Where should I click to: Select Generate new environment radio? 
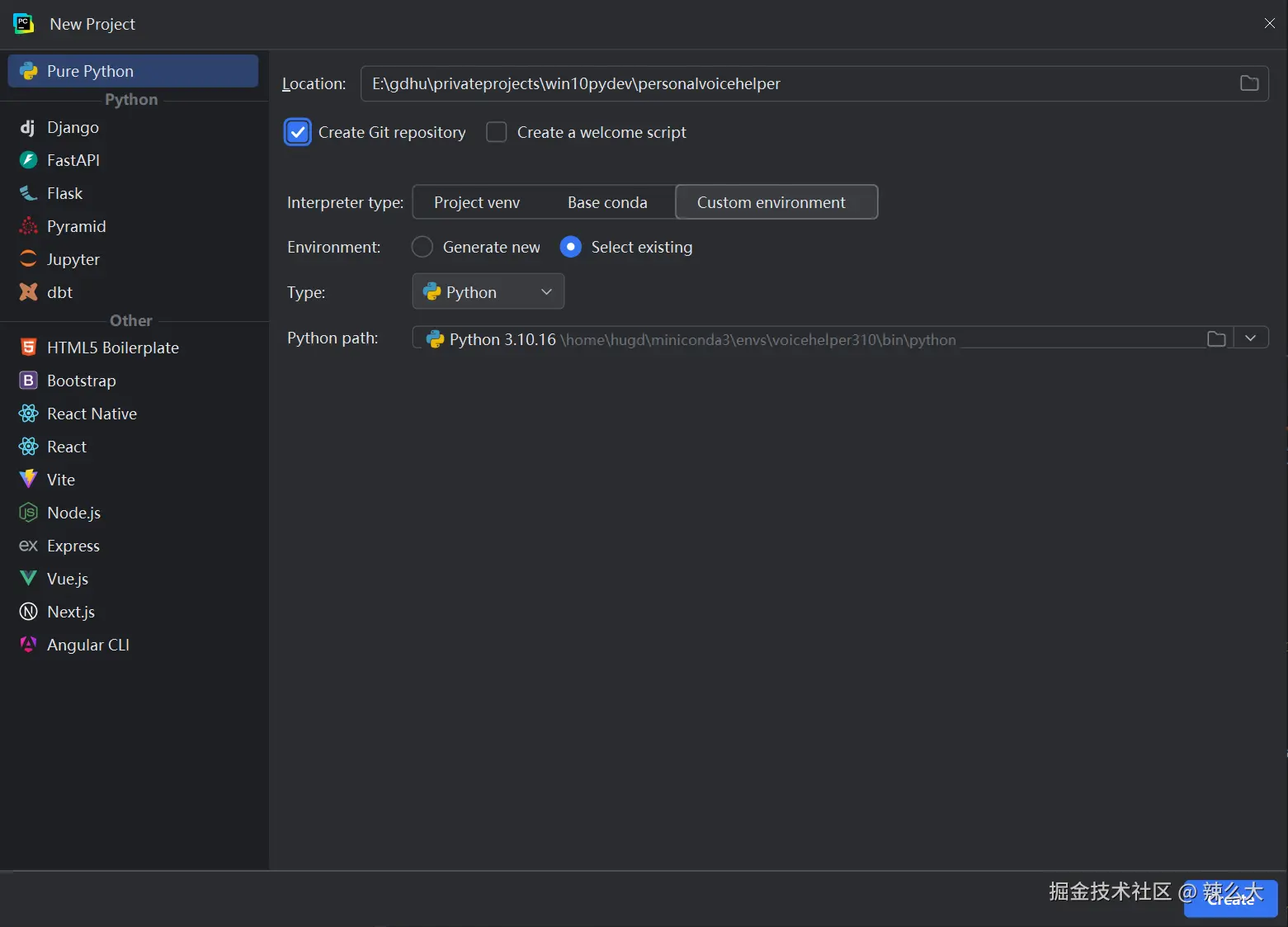click(422, 247)
